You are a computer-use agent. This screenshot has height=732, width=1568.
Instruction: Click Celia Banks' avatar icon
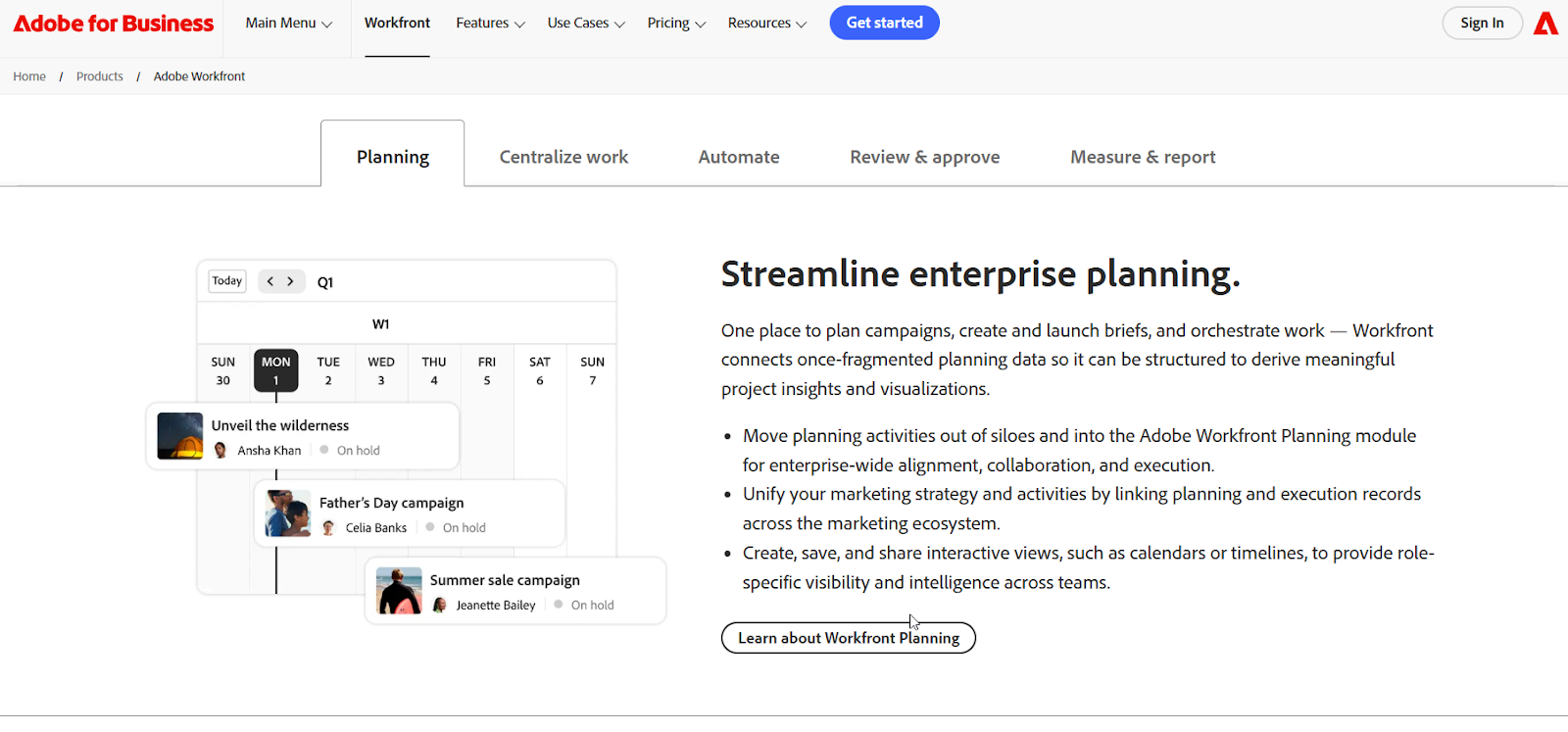[328, 528]
